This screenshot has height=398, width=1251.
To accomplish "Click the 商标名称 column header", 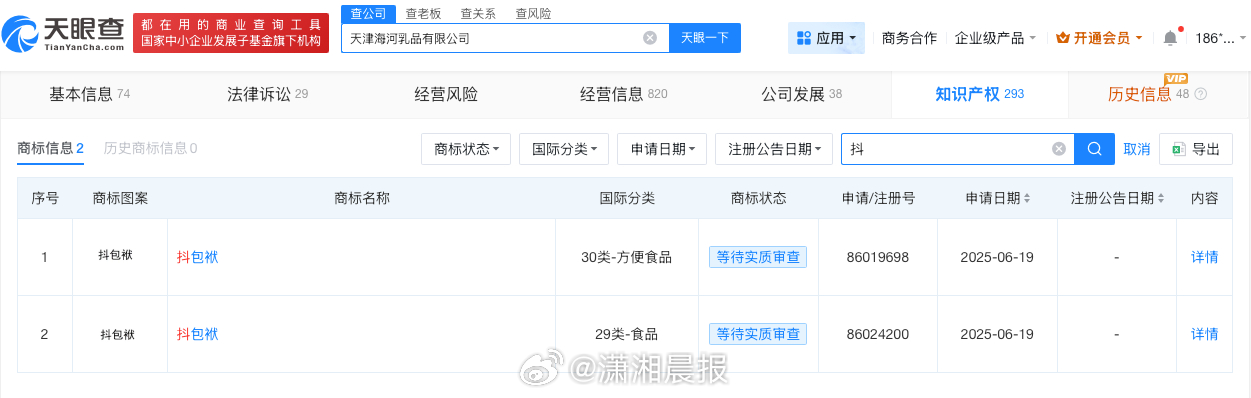I will coord(361,198).
